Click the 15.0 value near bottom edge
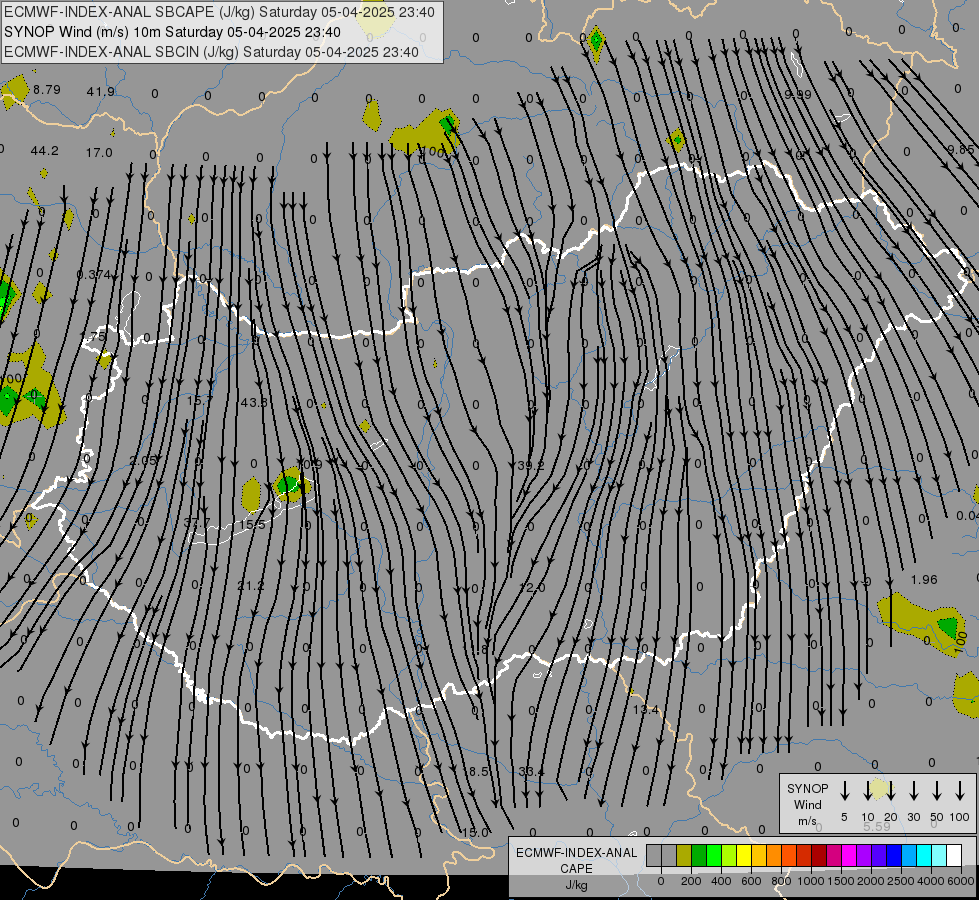 (475, 833)
